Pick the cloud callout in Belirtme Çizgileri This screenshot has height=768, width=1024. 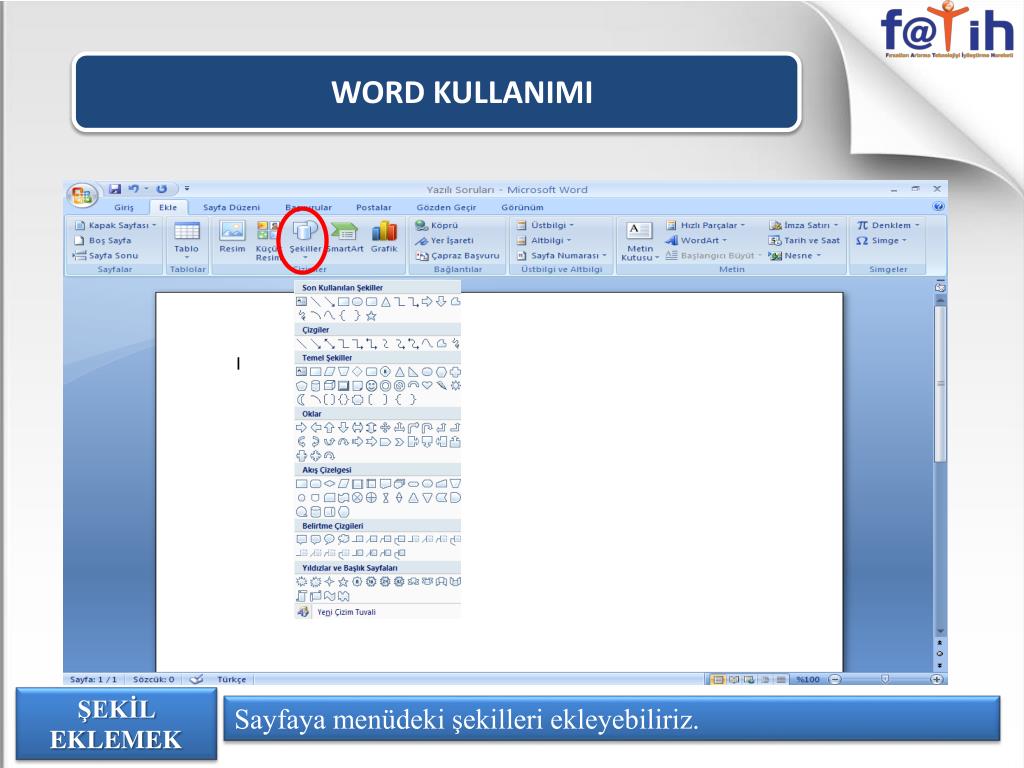click(344, 539)
